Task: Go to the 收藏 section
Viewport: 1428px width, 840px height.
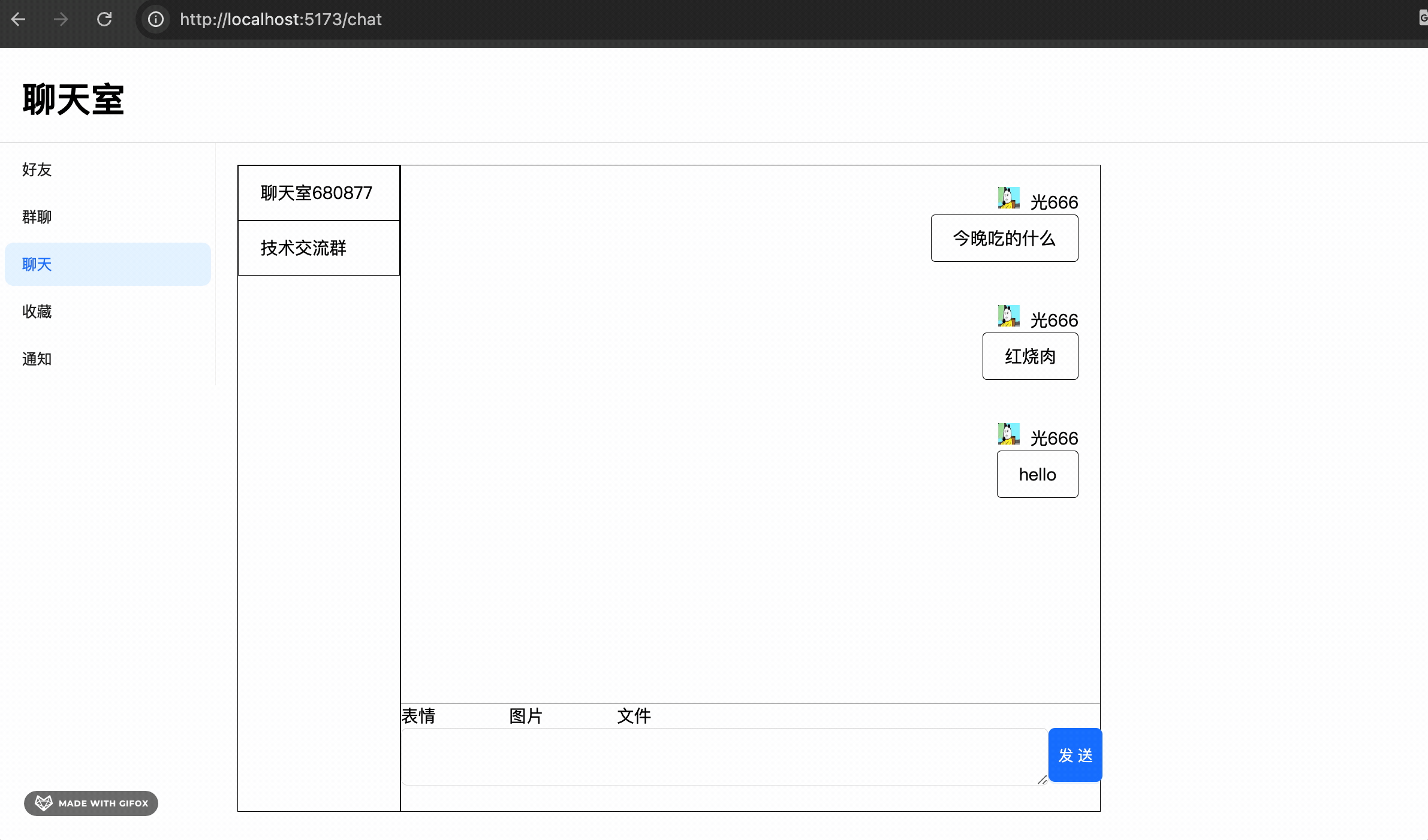Action: [x=37, y=312]
